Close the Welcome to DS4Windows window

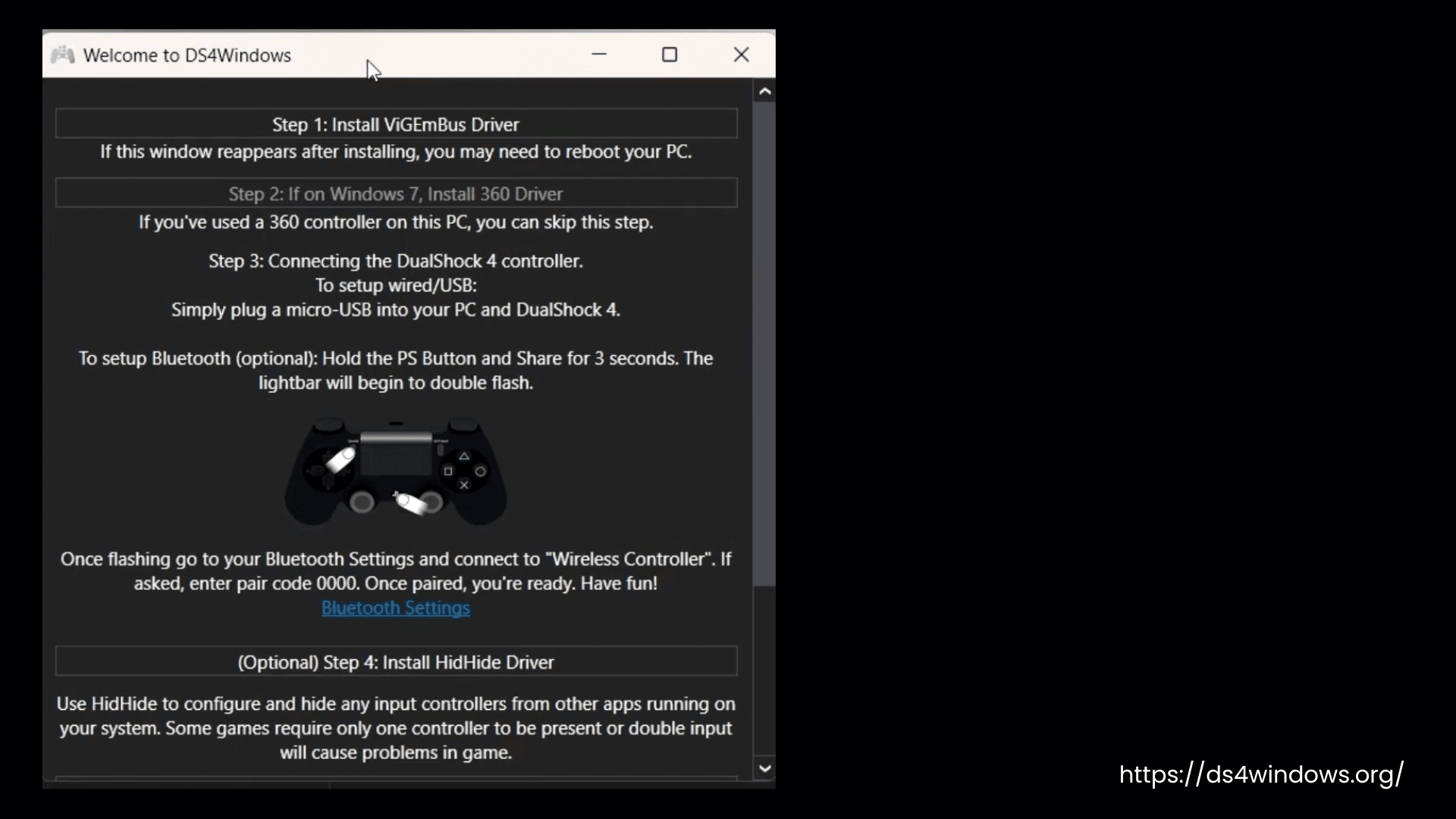tap(741, 55)
